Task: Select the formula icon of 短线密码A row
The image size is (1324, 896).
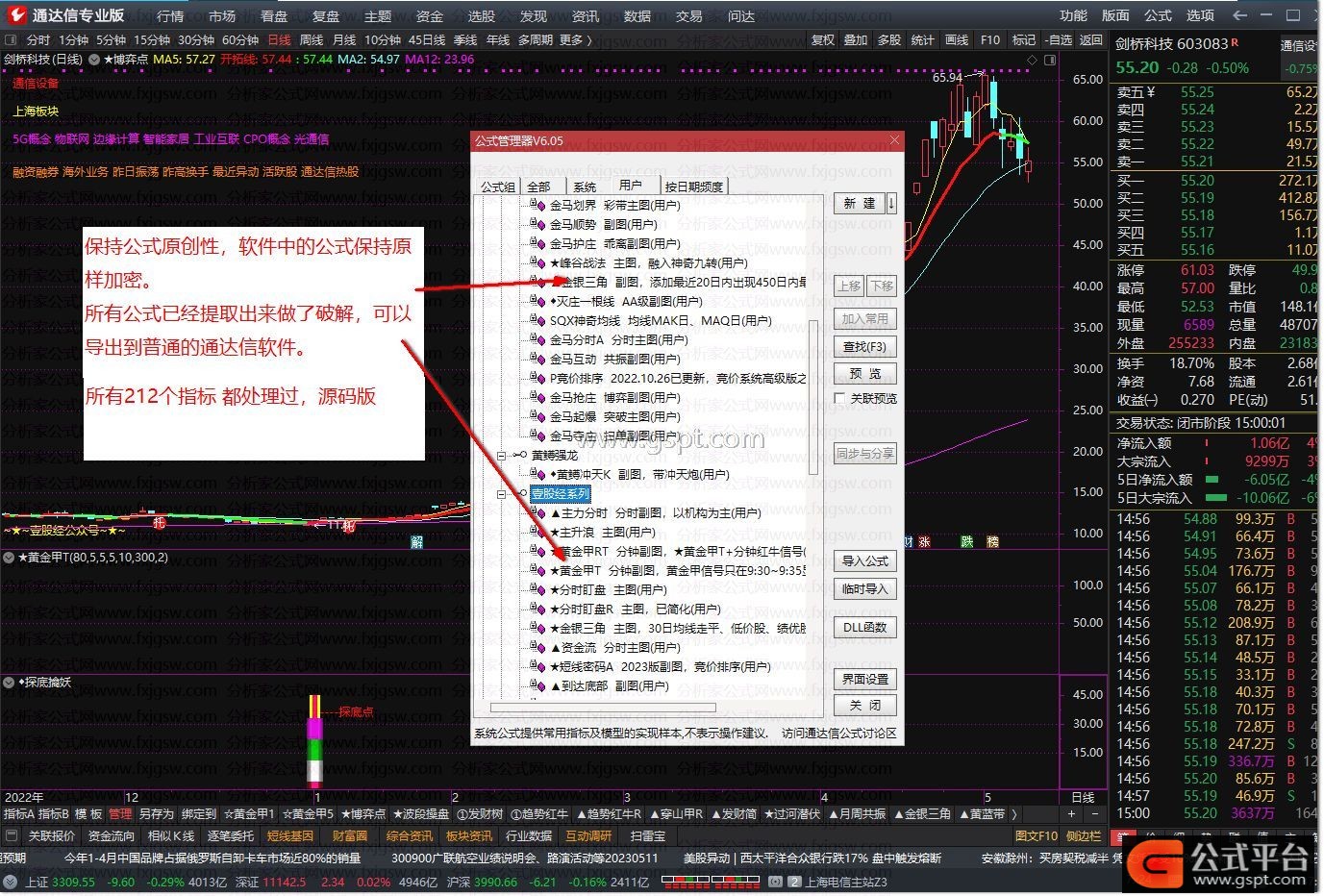Action: [x=537, y=666]
